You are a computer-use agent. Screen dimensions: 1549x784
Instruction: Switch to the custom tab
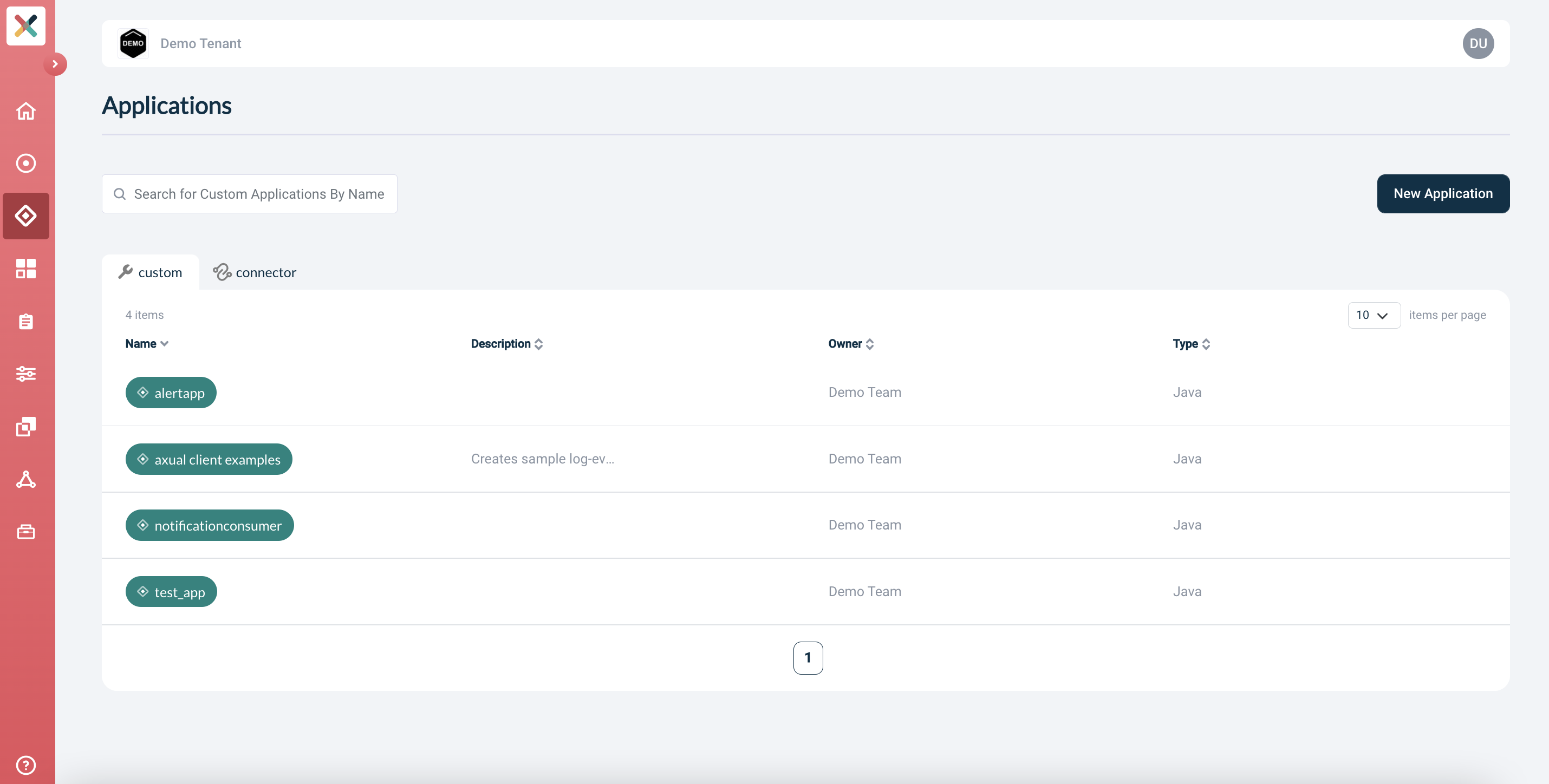(x=151, y=272)
